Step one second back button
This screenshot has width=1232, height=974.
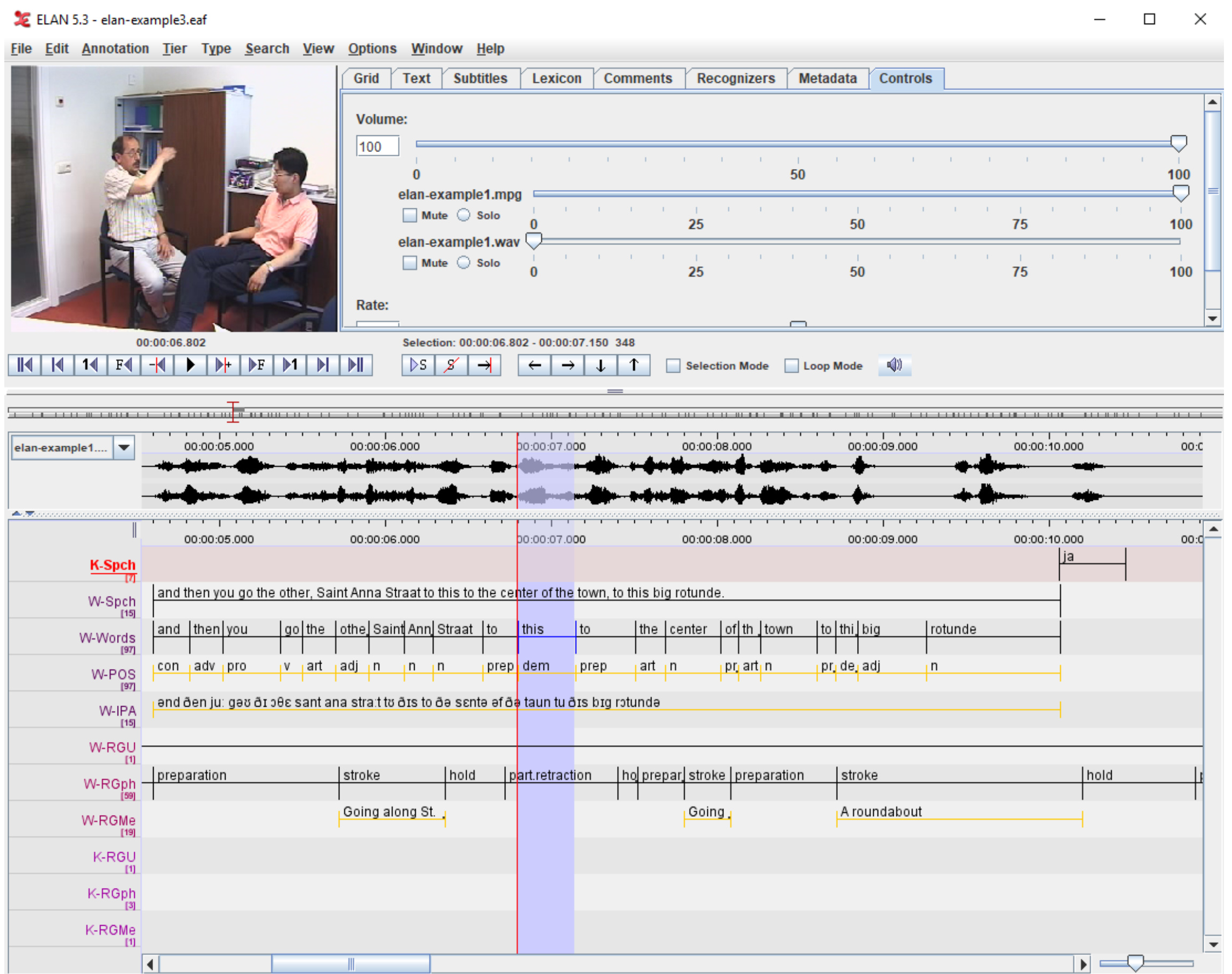click(91, 365)
